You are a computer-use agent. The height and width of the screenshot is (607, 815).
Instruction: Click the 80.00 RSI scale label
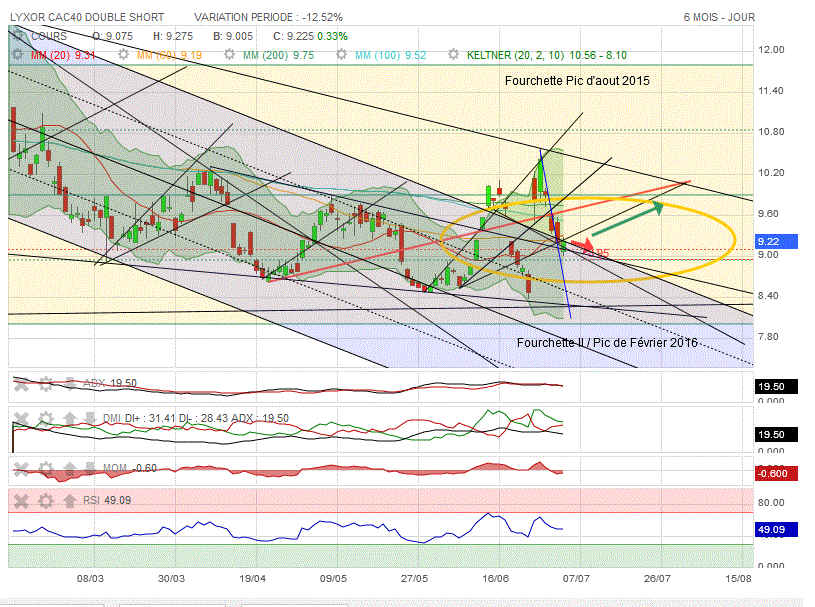[x=771, y=503]
